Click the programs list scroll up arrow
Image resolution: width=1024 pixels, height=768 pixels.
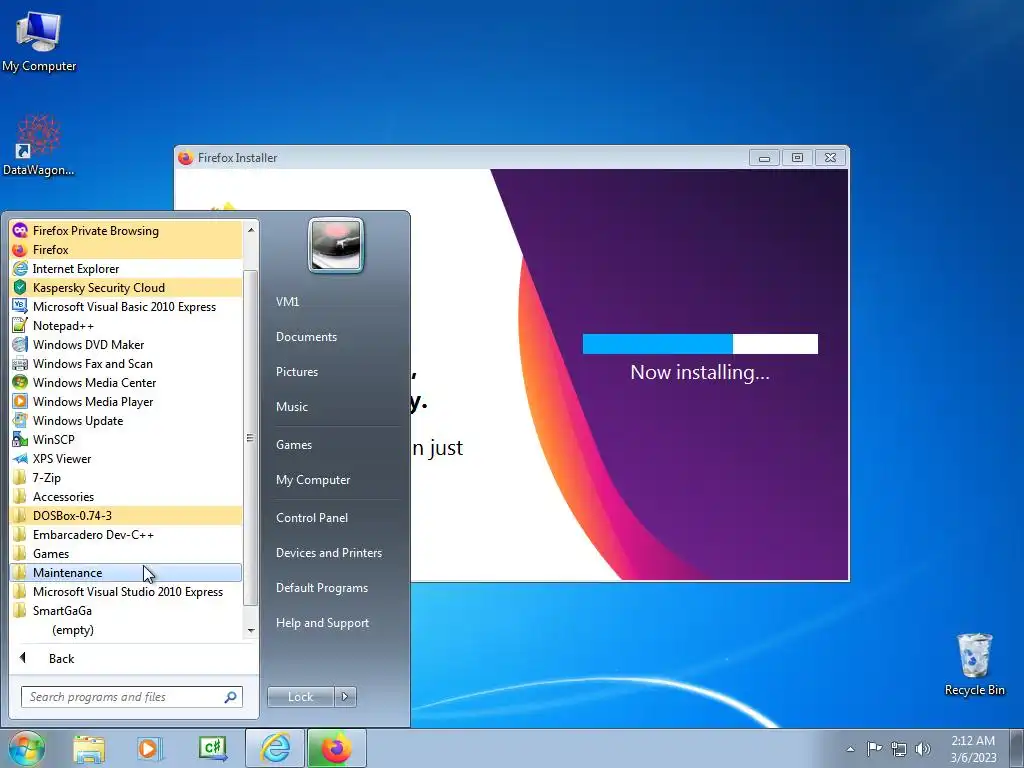pyautogui.click(x=251, y=229)
